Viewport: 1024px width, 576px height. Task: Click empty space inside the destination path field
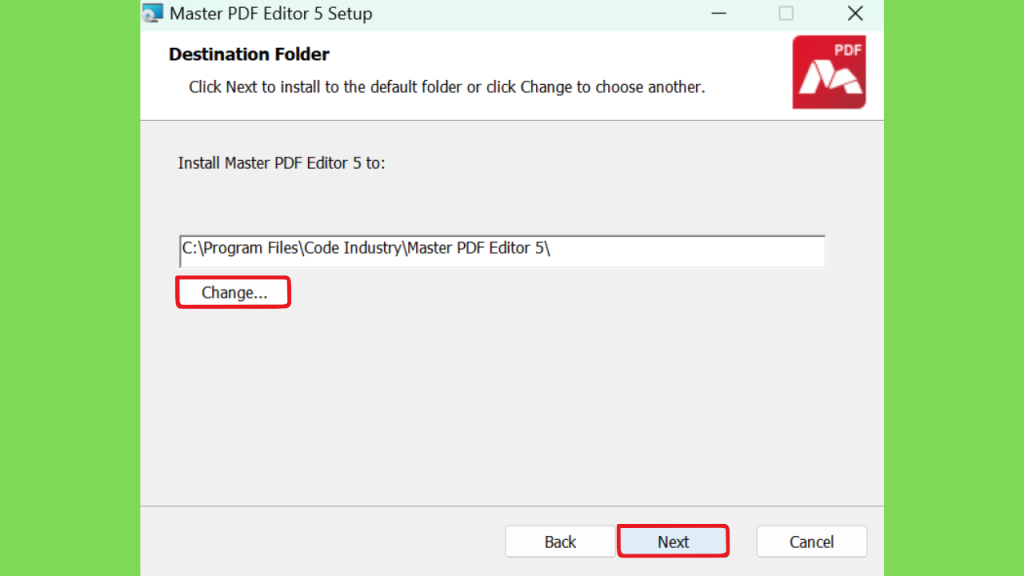686,251
